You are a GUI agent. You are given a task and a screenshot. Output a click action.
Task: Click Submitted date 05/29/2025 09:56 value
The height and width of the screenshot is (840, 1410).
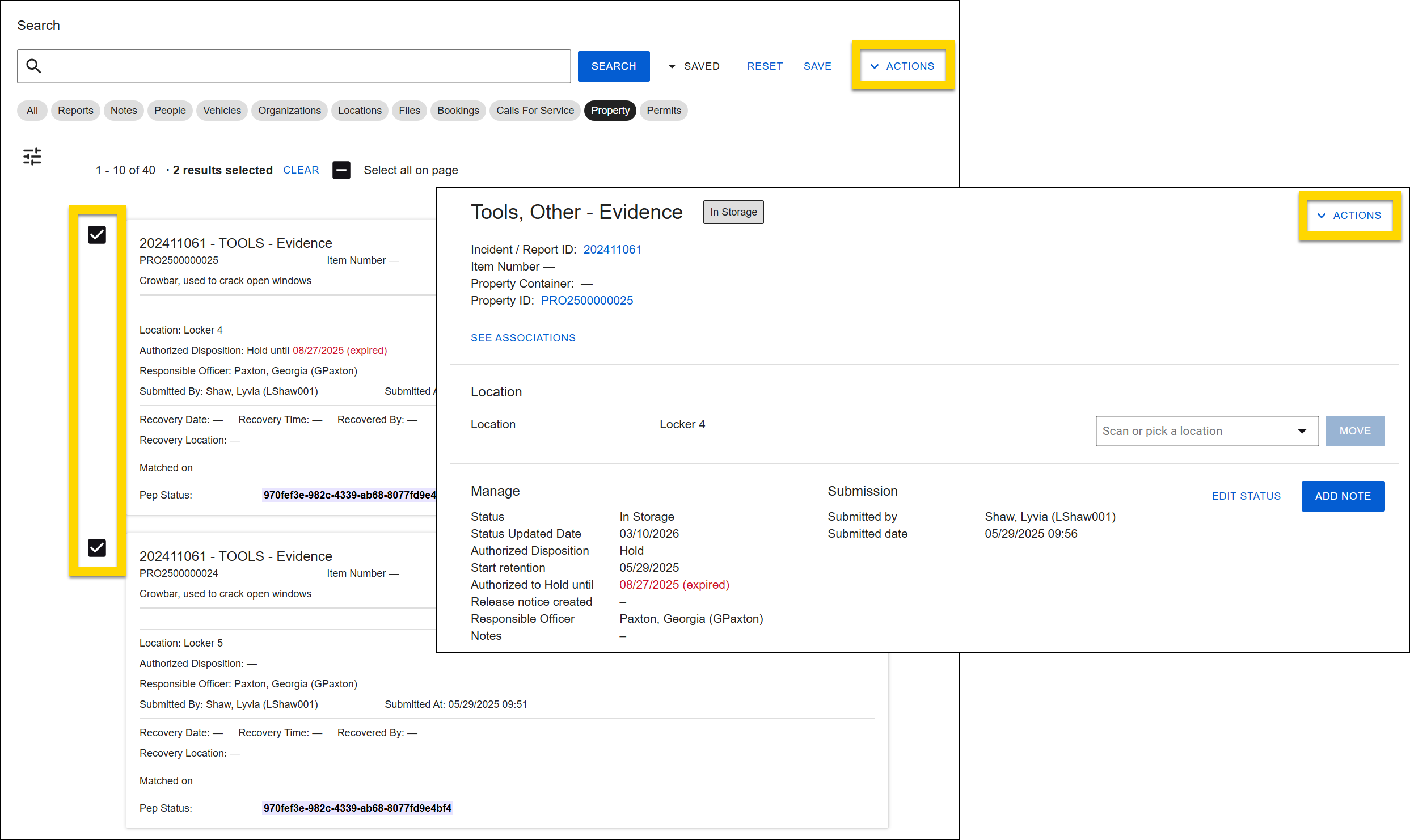coord(1031,534)
